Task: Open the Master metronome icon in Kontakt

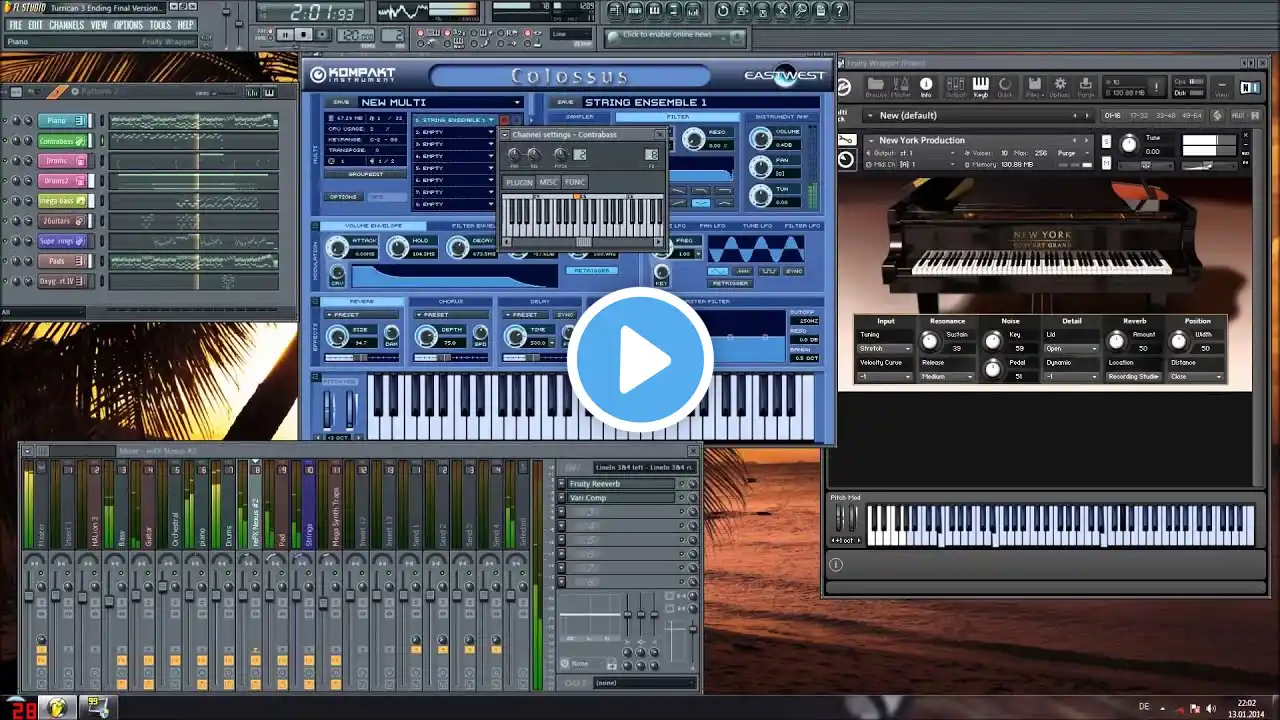Action: (901, 87)
